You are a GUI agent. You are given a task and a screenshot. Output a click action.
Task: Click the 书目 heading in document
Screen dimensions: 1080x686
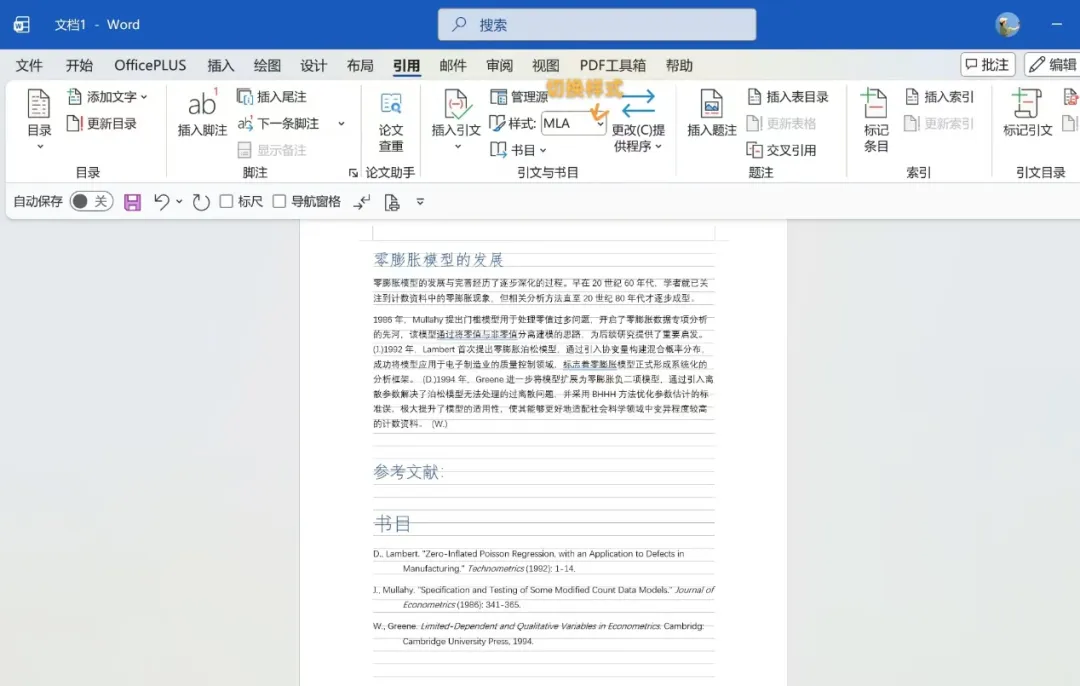coord(393,523)
